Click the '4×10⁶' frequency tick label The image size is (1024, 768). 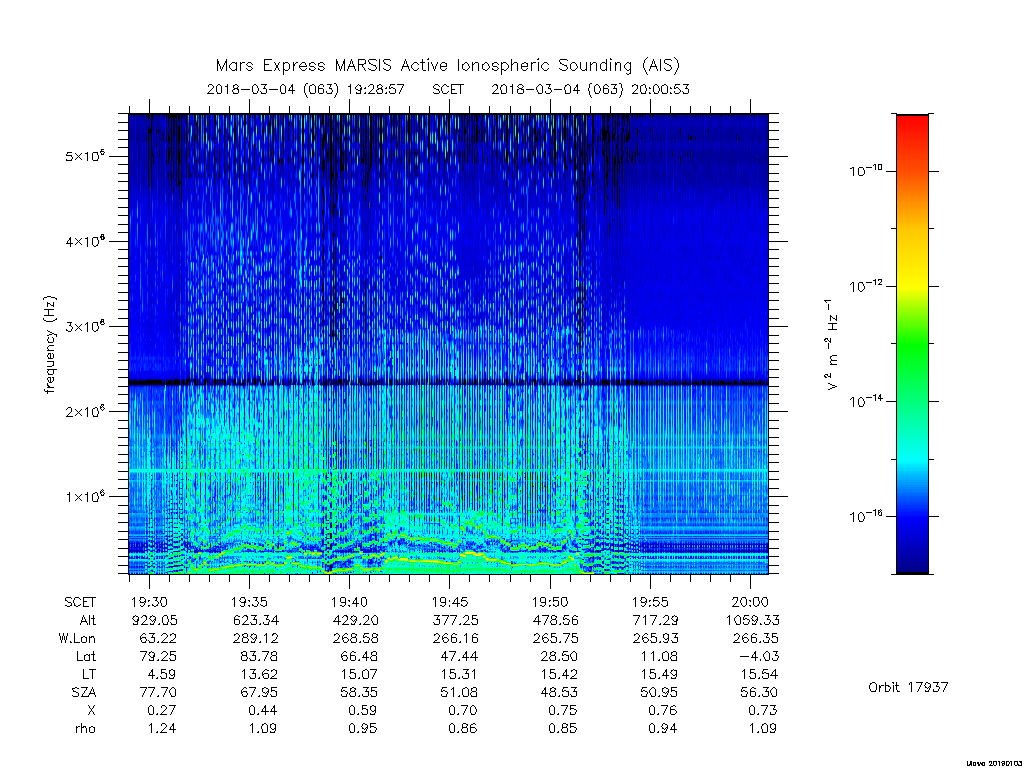click(x=85, y=242)
